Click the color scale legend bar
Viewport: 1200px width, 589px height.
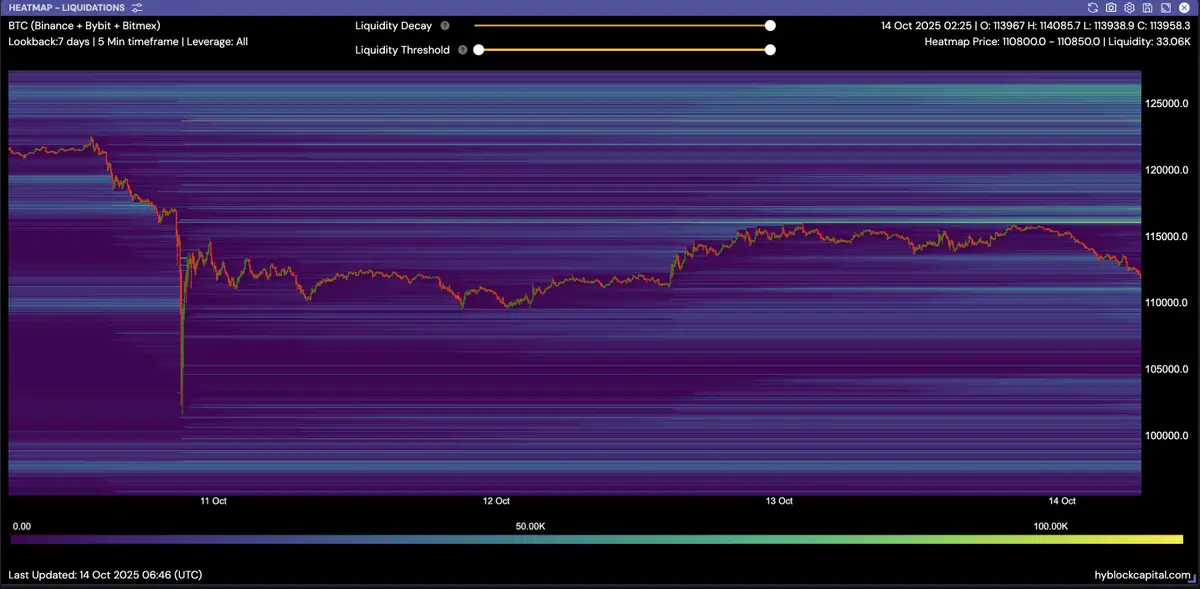pyautogui.click(x=596, y=539)
